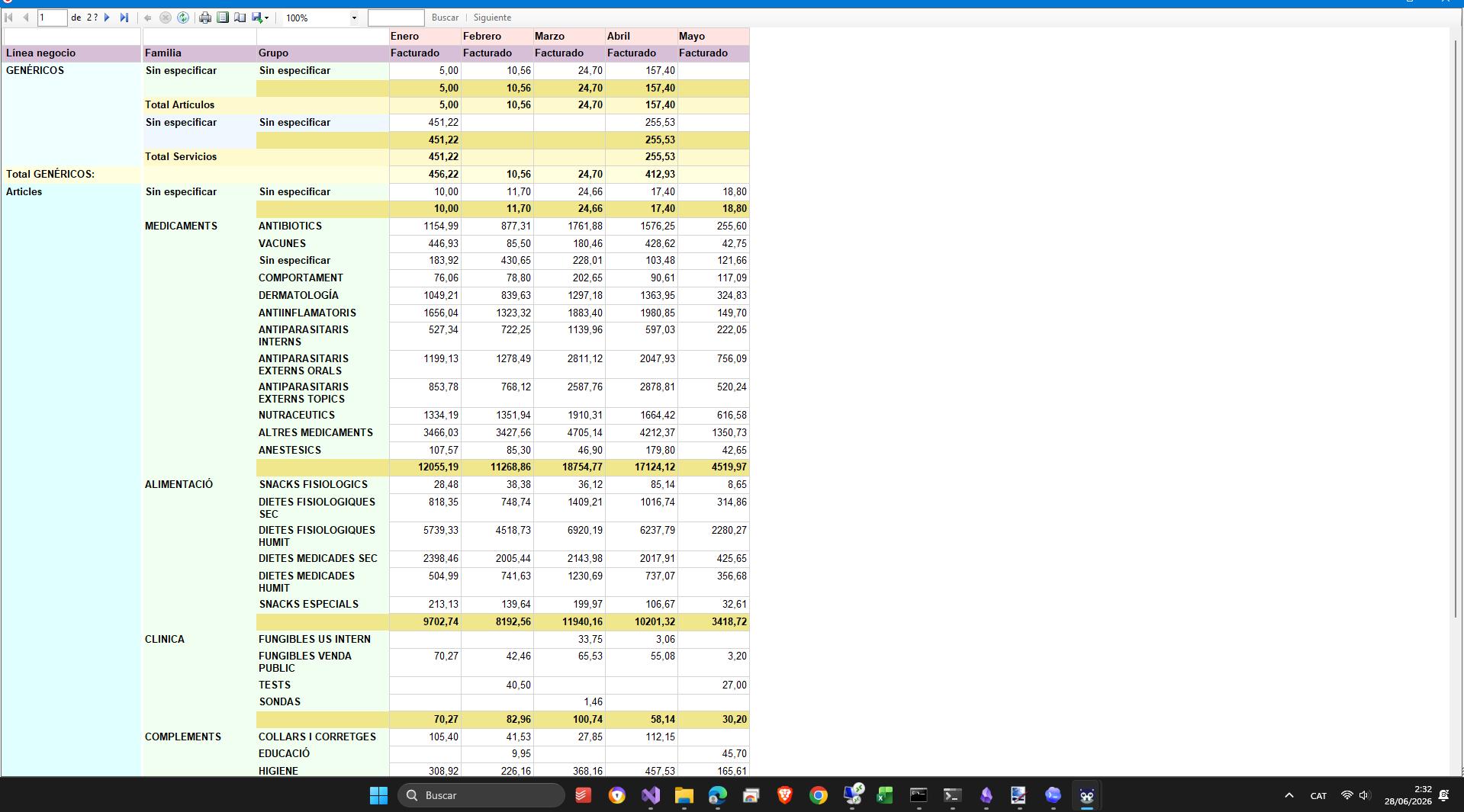Open the export save dropdown

[x=260, y=18]
